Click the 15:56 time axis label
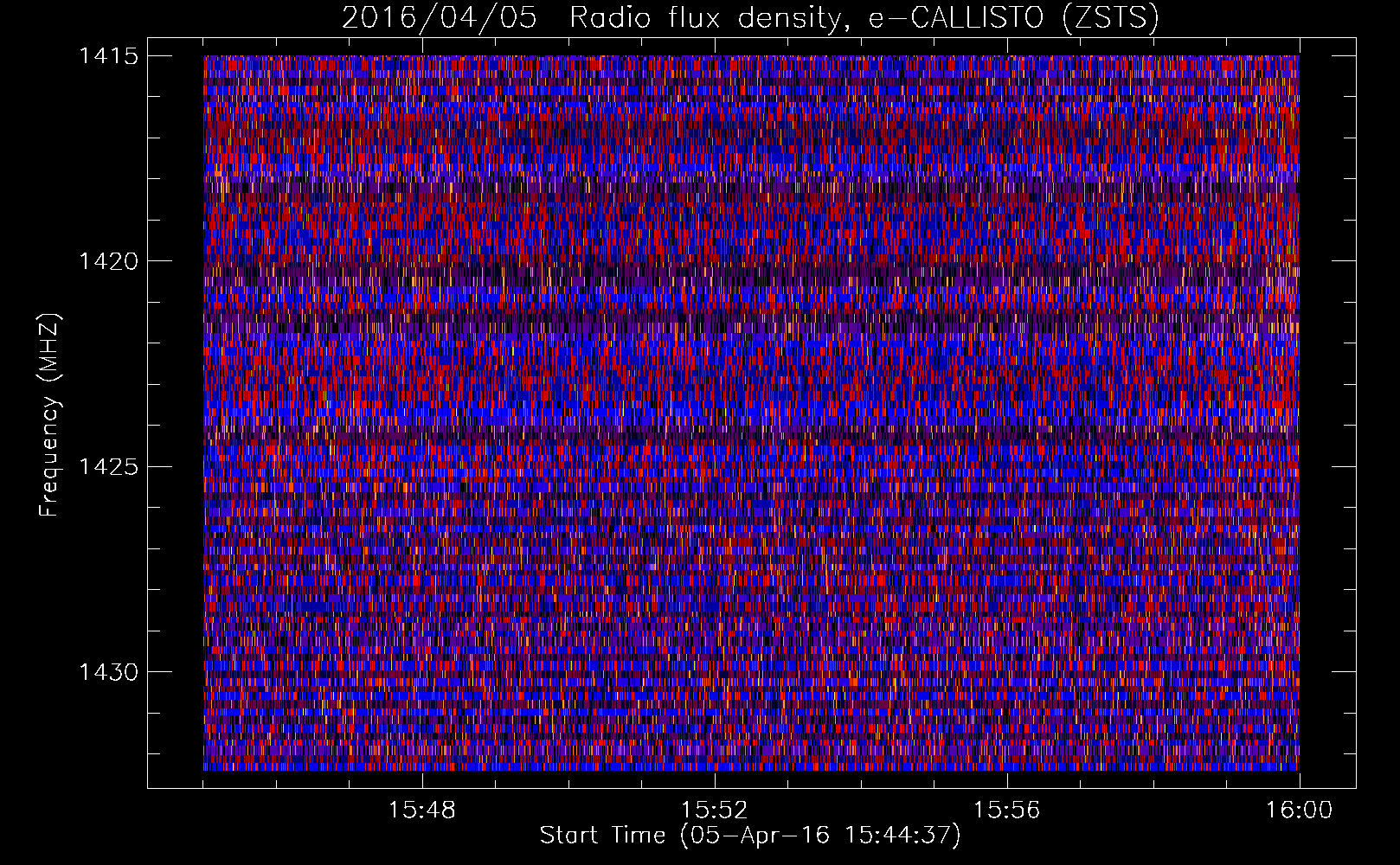 click(1007, 811)
